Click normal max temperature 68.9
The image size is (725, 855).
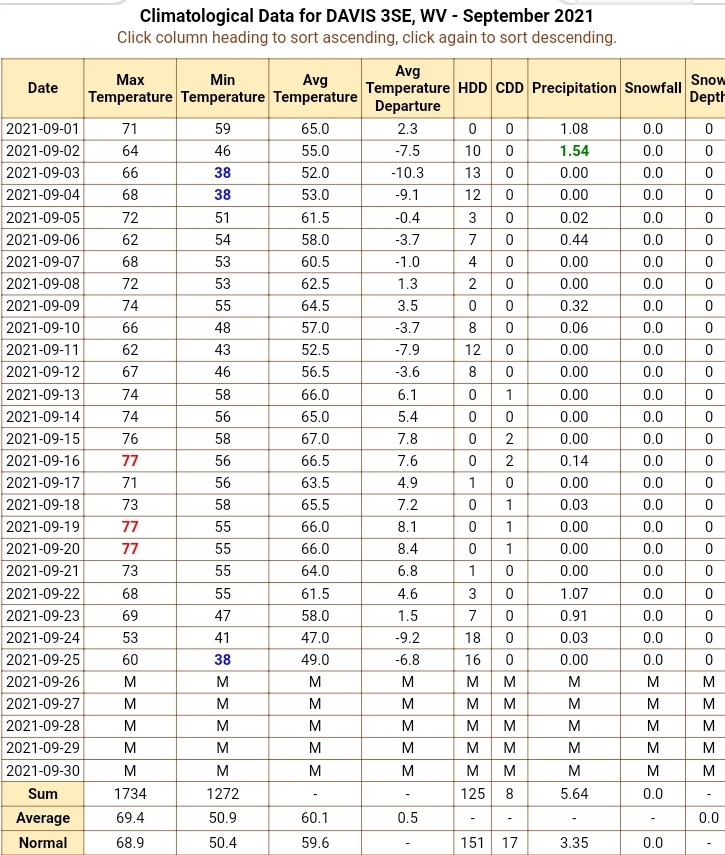click(130, 843)
